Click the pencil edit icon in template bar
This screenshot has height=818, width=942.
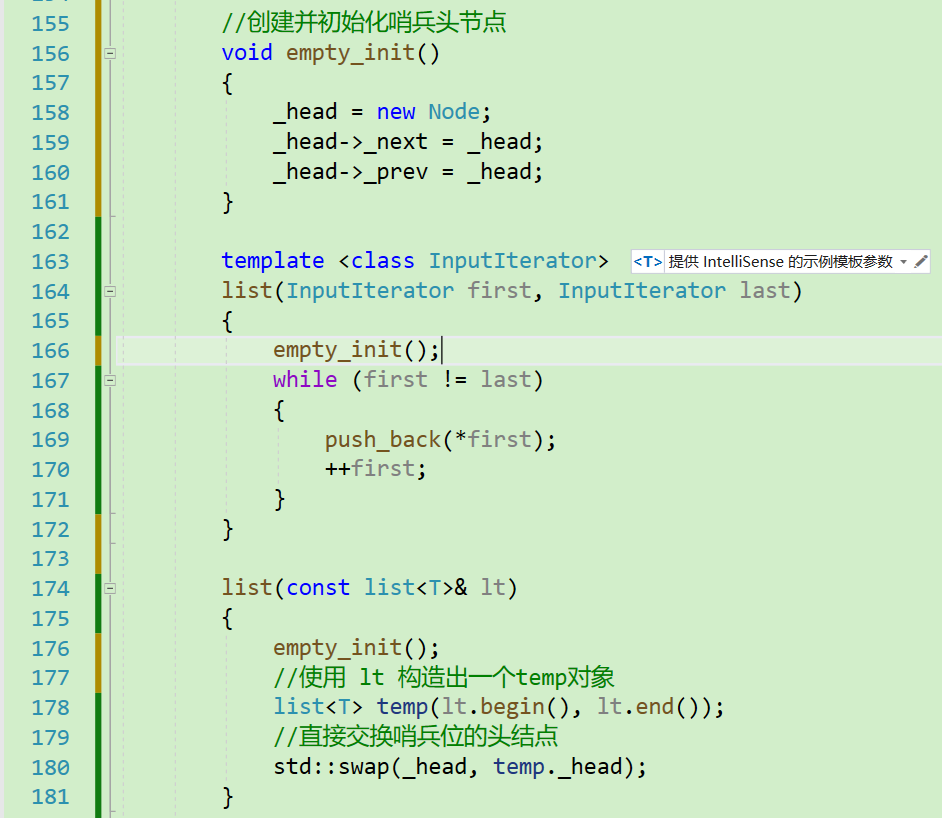(921, 262)
